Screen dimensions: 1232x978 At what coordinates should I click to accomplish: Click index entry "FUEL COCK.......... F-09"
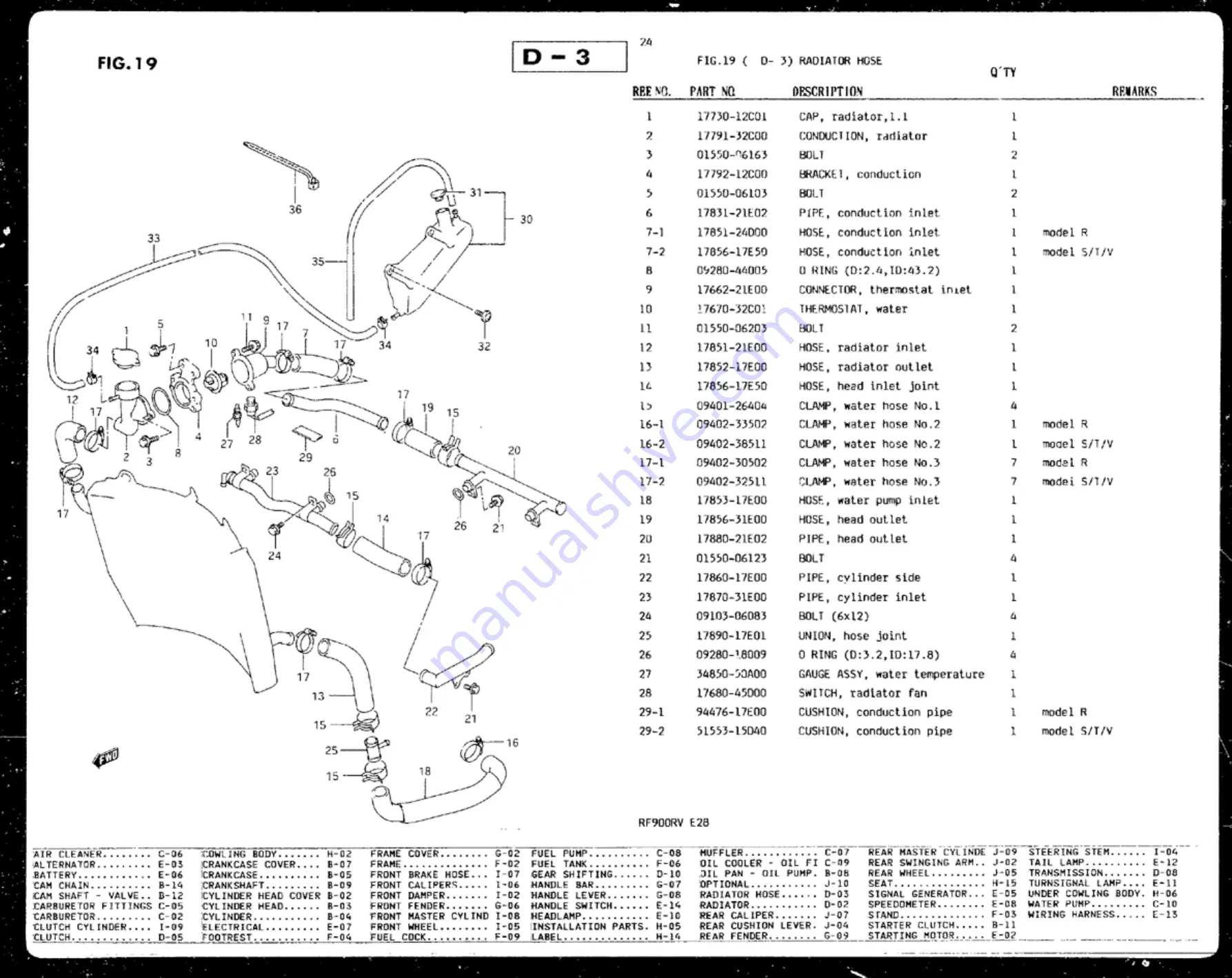[445, 937]
